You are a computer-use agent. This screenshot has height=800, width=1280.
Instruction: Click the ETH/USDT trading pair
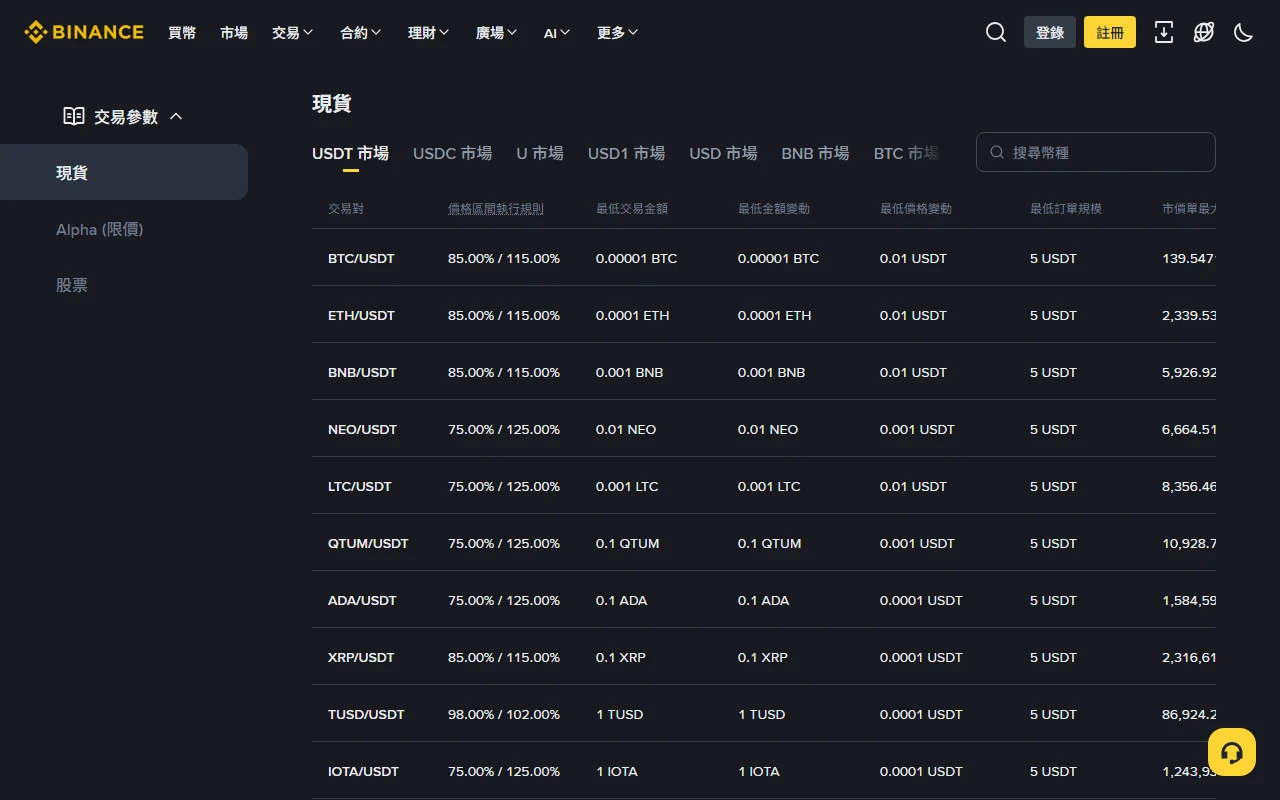361,315
